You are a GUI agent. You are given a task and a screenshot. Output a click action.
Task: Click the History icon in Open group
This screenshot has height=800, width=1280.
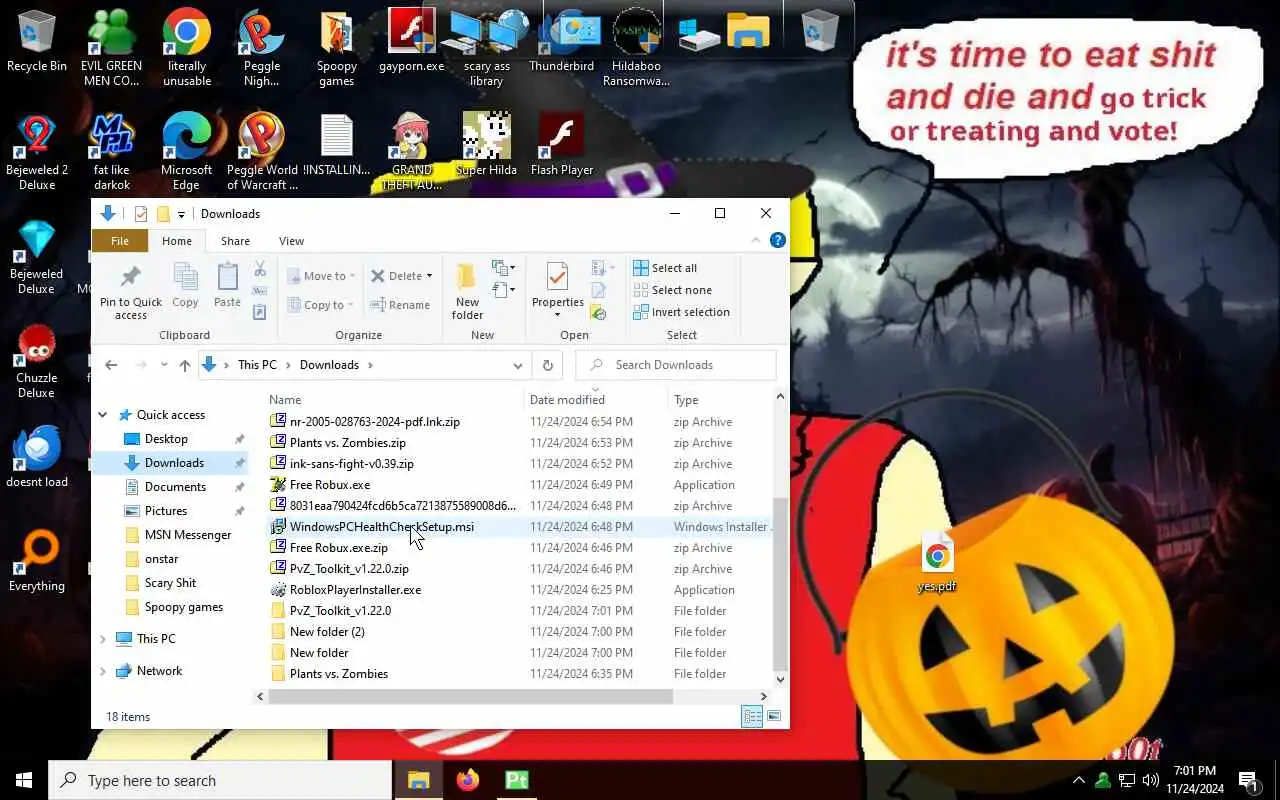[x=599, y=313]
